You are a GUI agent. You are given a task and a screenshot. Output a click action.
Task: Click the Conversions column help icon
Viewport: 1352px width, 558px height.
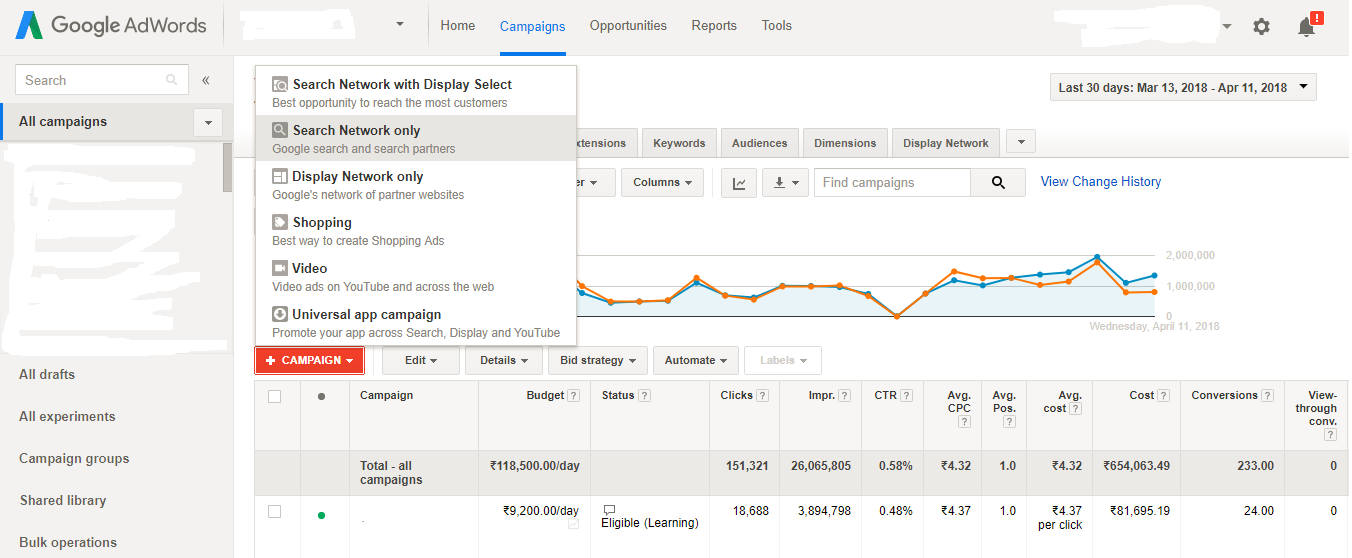tap(1268, 396)
